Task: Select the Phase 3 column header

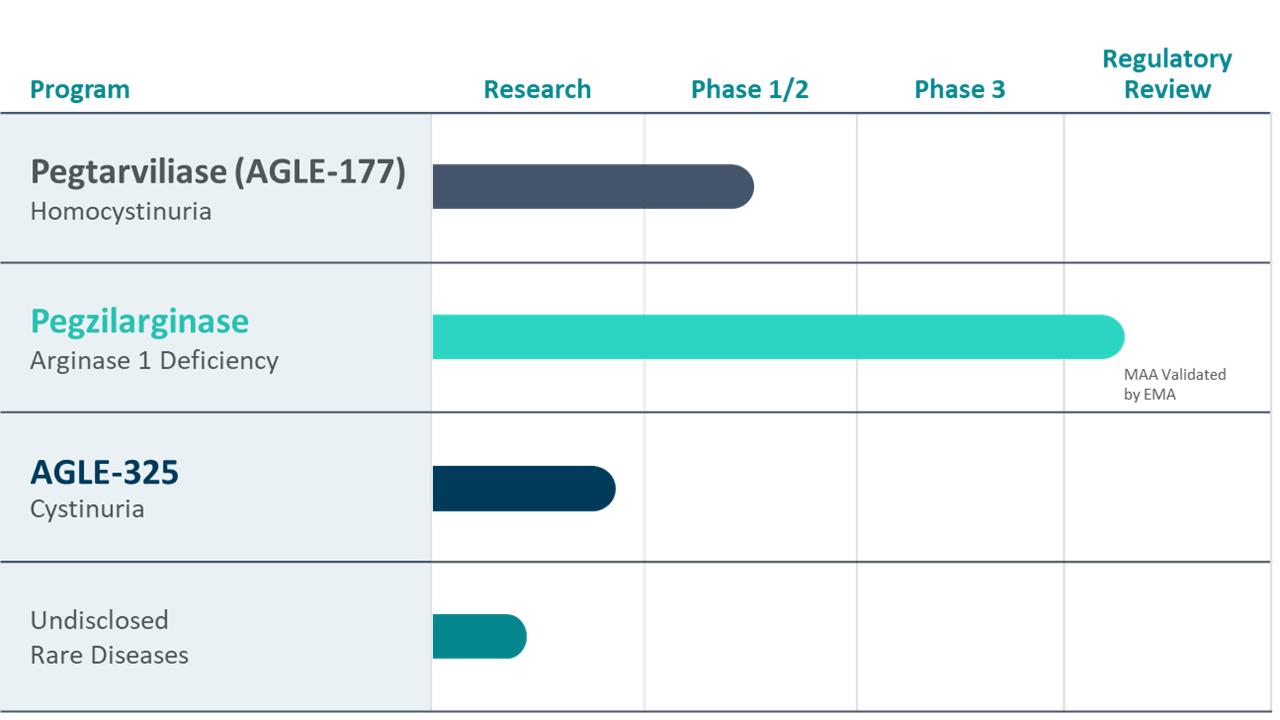Action: click(959, 89)
